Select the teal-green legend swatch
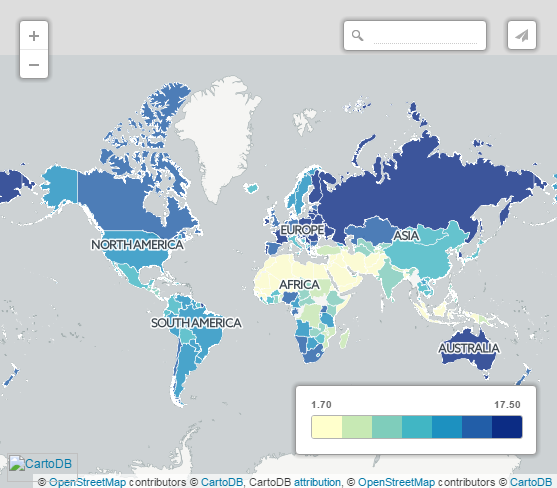 pos(387,427)
